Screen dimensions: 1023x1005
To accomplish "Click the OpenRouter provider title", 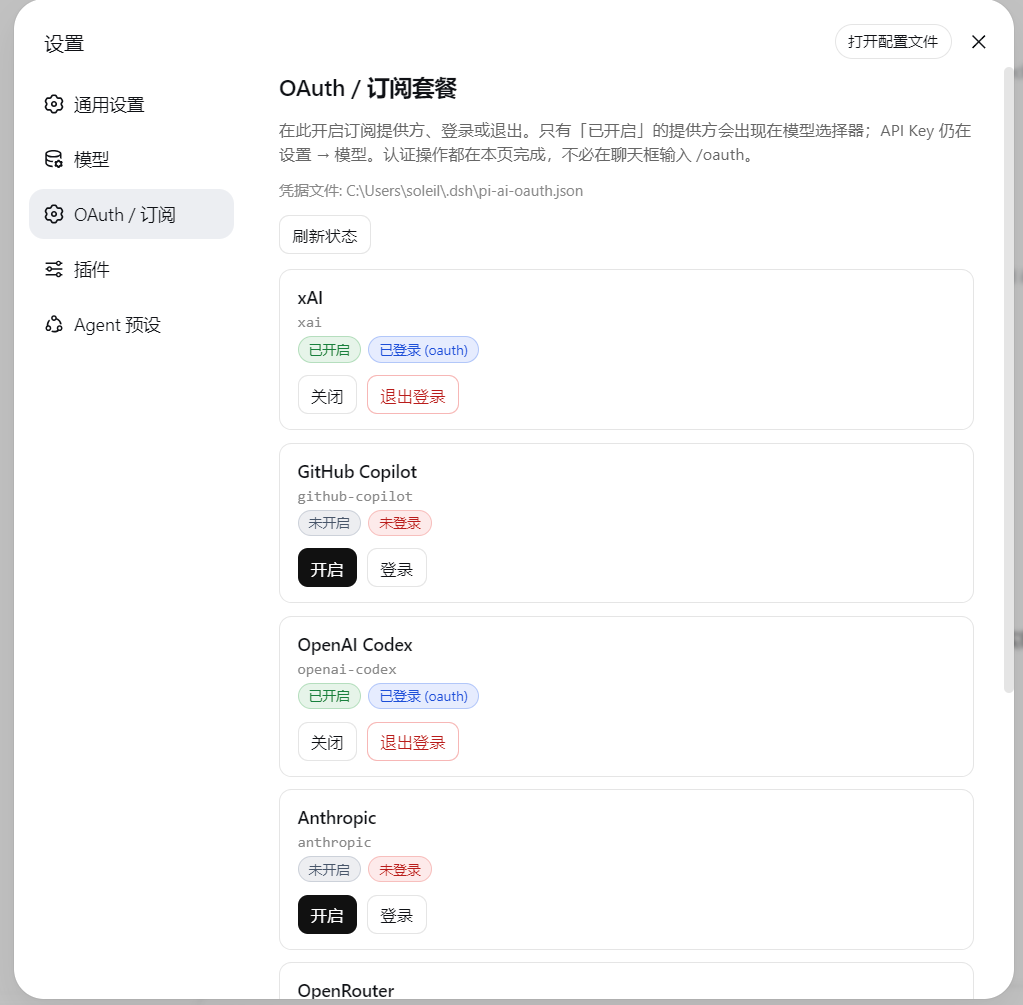I will coord(346,991).
